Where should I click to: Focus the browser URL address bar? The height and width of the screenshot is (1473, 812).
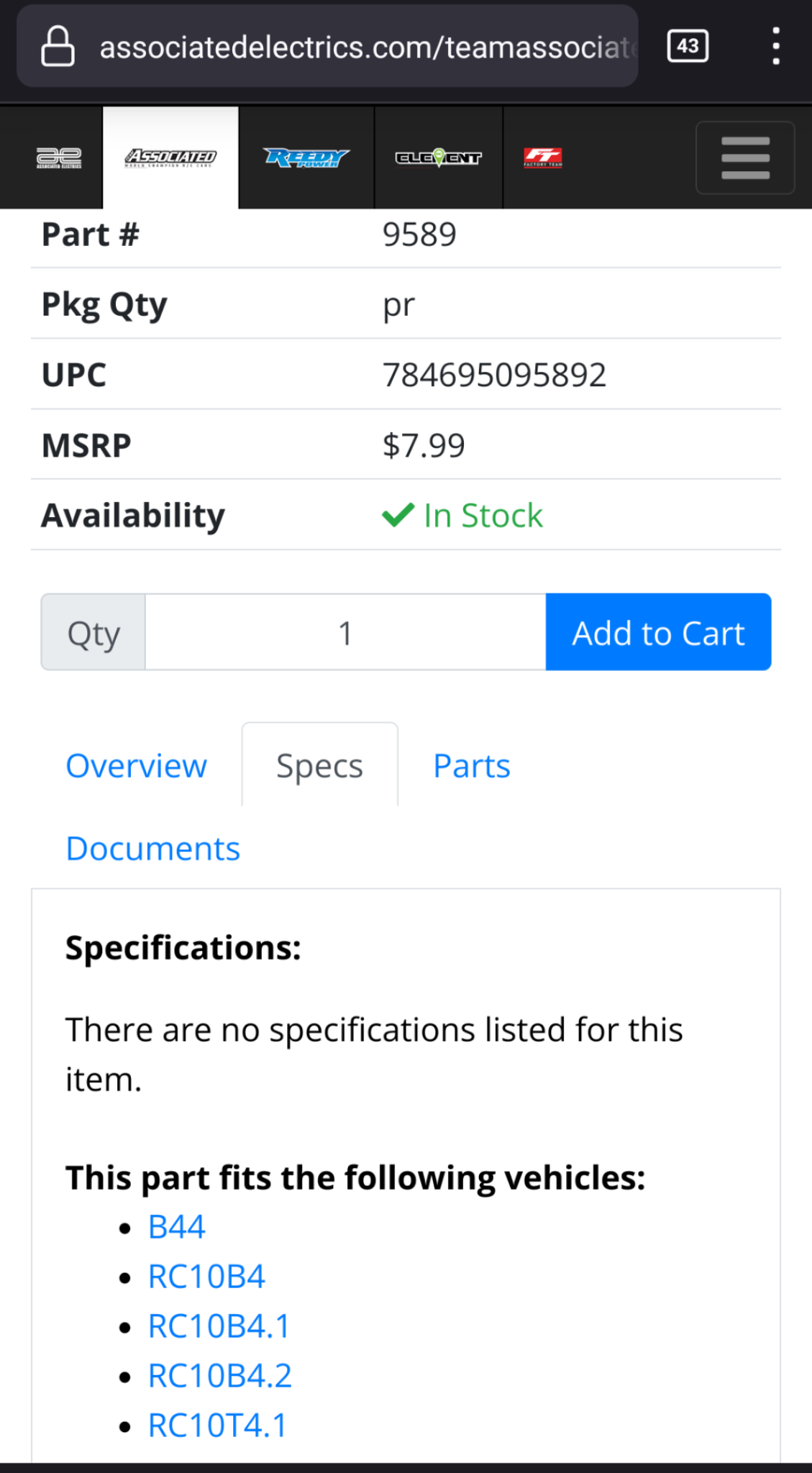pyautogui.click(x=327, y=46)
